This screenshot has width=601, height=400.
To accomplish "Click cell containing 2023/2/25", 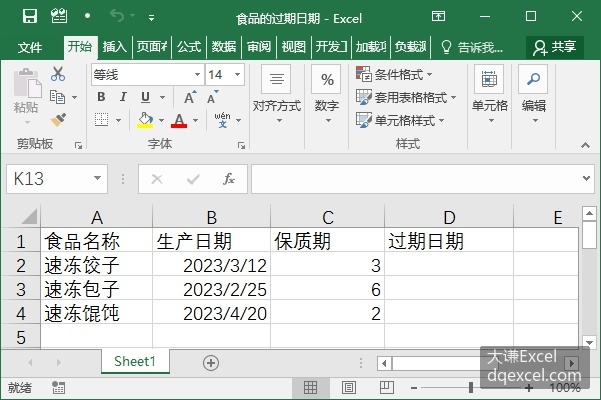I will tap(212, 289).
